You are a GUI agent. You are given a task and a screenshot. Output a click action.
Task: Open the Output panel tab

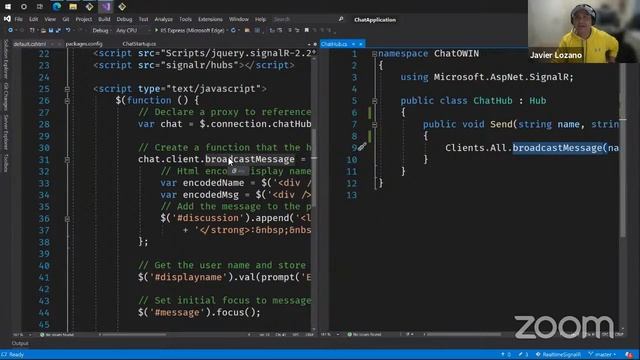pyautogui.click(x=20, y=343)
